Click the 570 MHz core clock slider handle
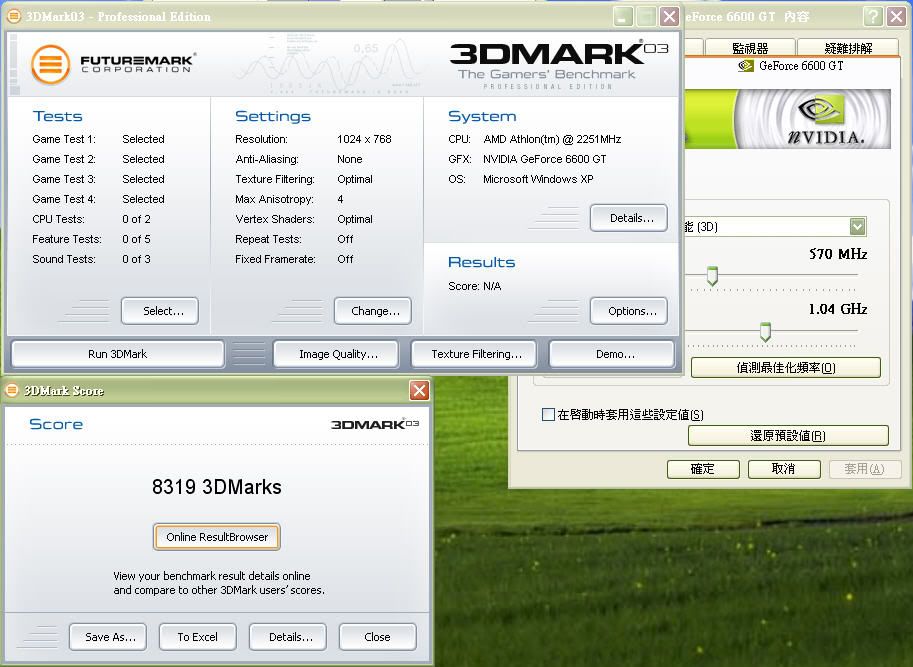 tap(712, 275)
